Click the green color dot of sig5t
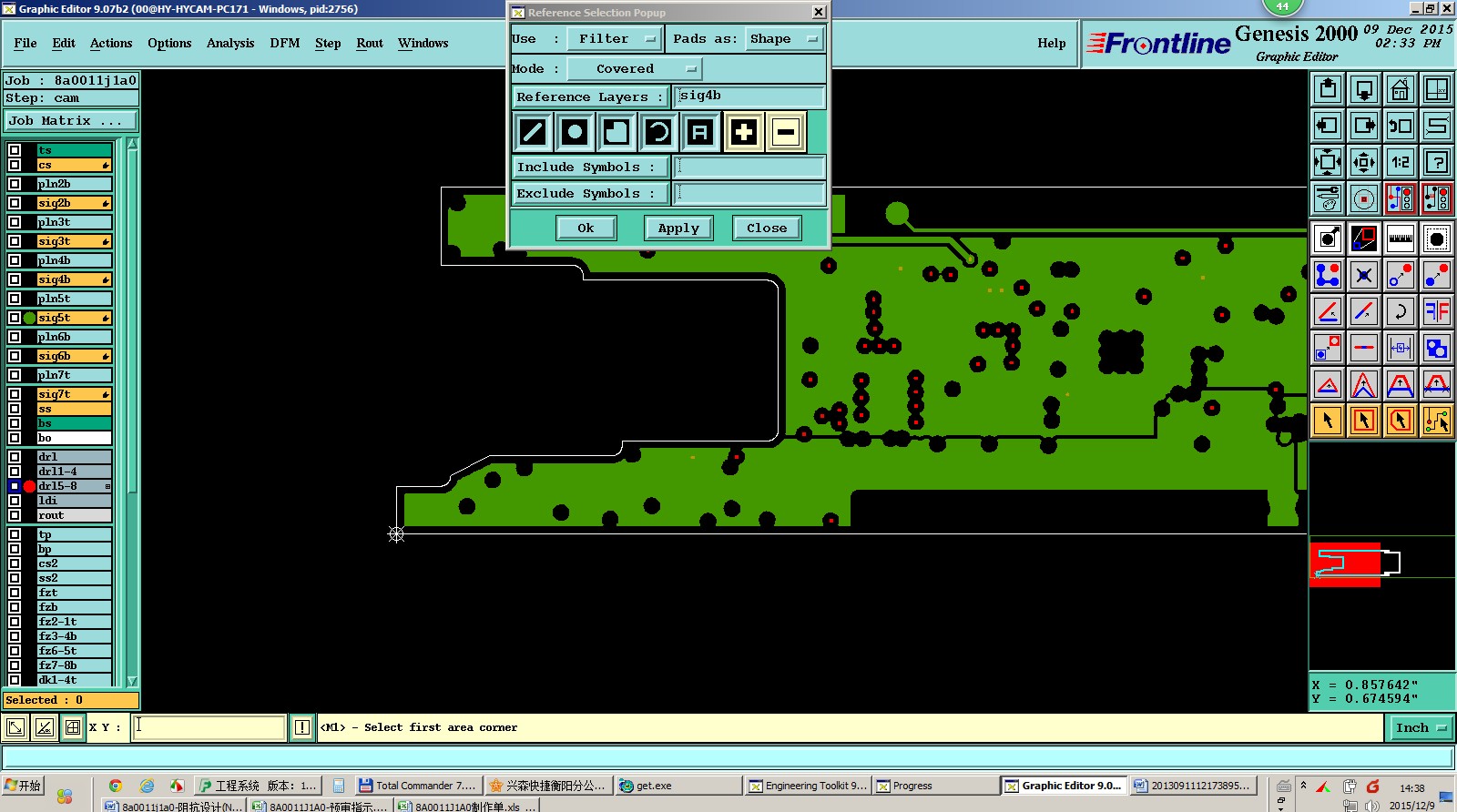The width and height of the screenshot is (1457, 812). (x=29, y=318)
